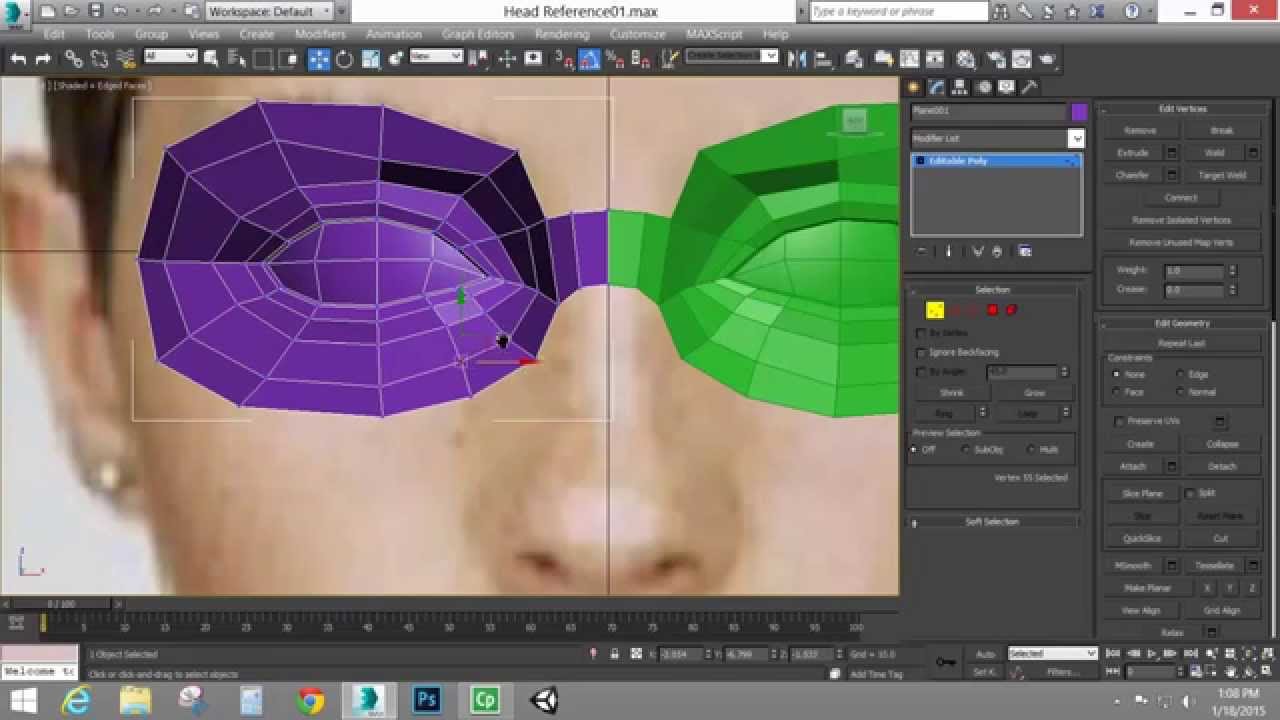
Task: Open the Graph Editors menu
Action: click(478, 34)
